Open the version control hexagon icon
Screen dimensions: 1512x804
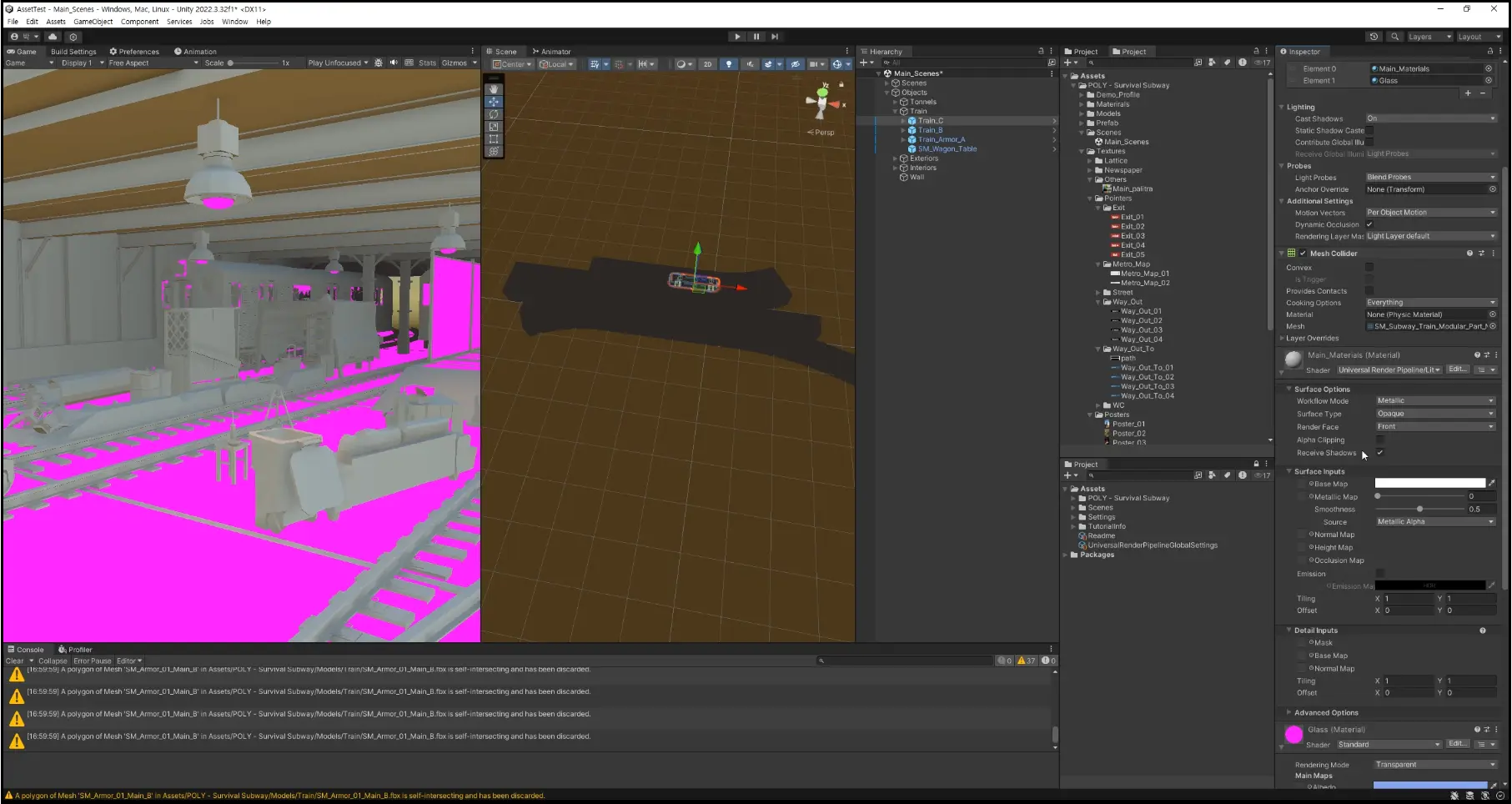pos(73,37)
